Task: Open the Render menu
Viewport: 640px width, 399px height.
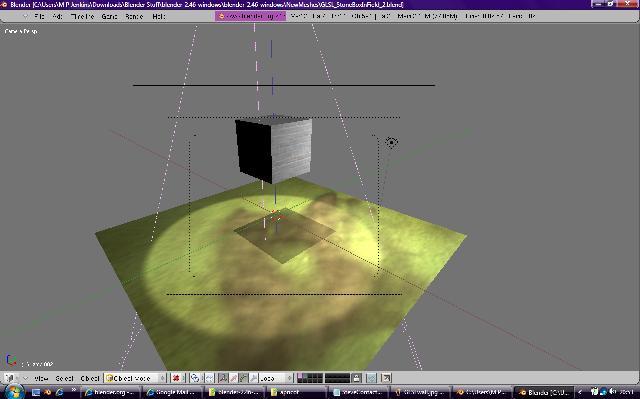Action: [x=134, y=16]
